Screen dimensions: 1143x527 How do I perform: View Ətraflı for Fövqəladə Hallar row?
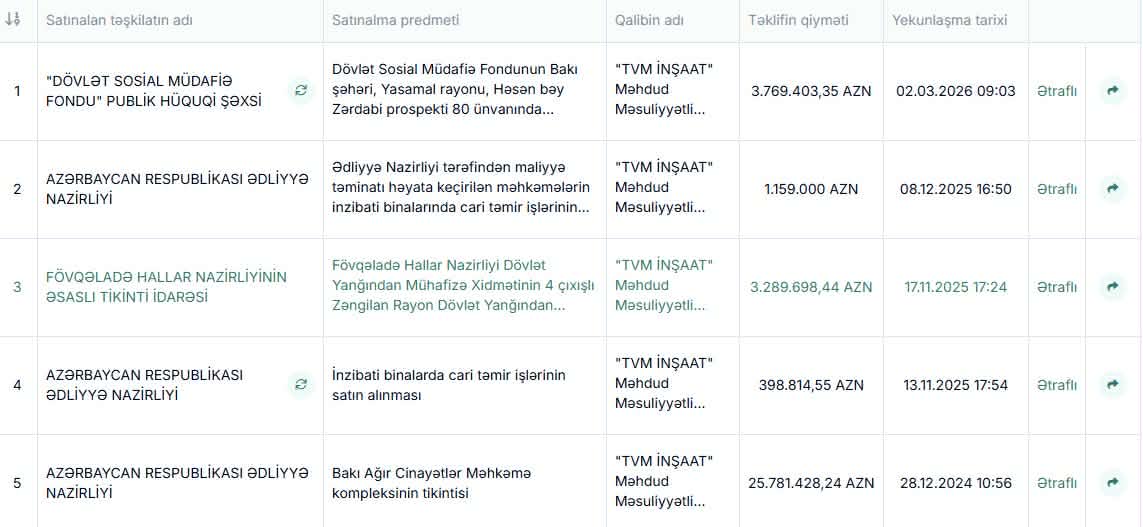[x=1057, y=287]
